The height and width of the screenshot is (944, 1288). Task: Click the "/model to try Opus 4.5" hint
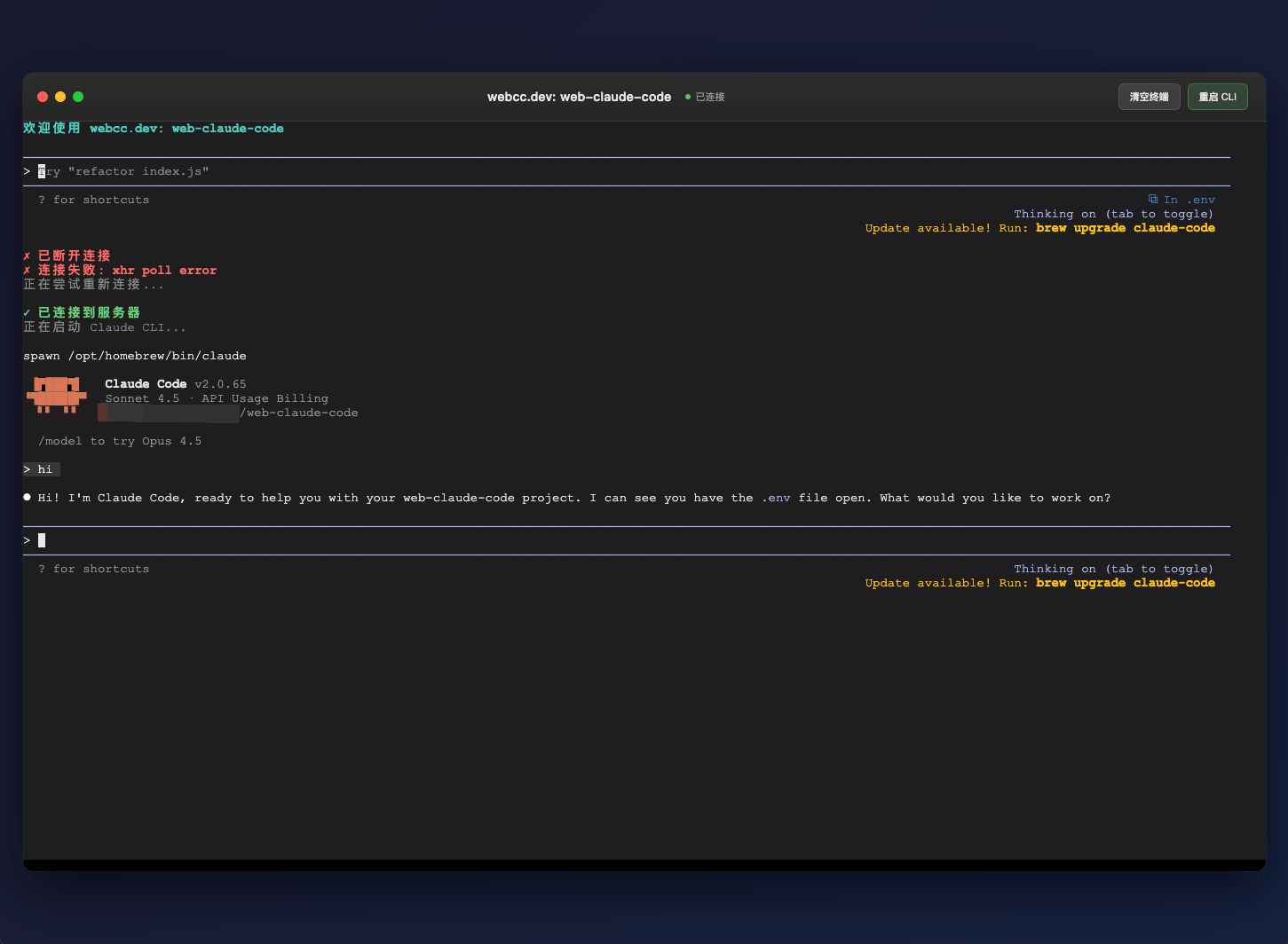[x=120, y=441]
